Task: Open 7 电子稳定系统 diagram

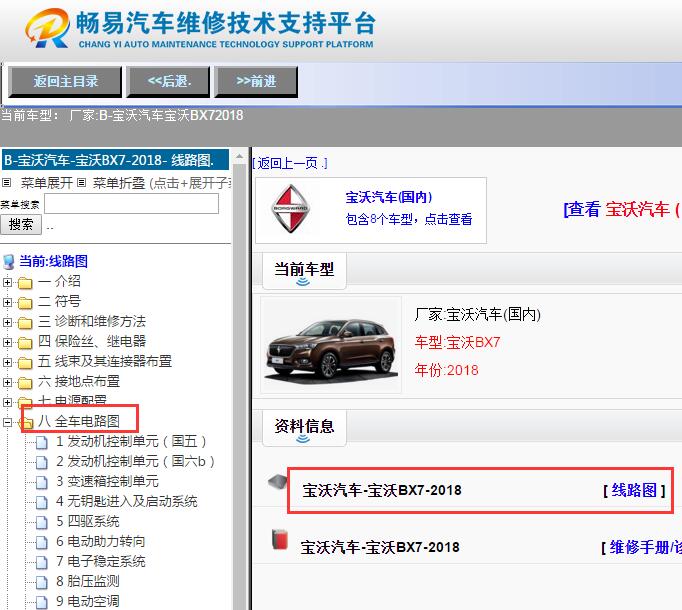Action: 100,562
